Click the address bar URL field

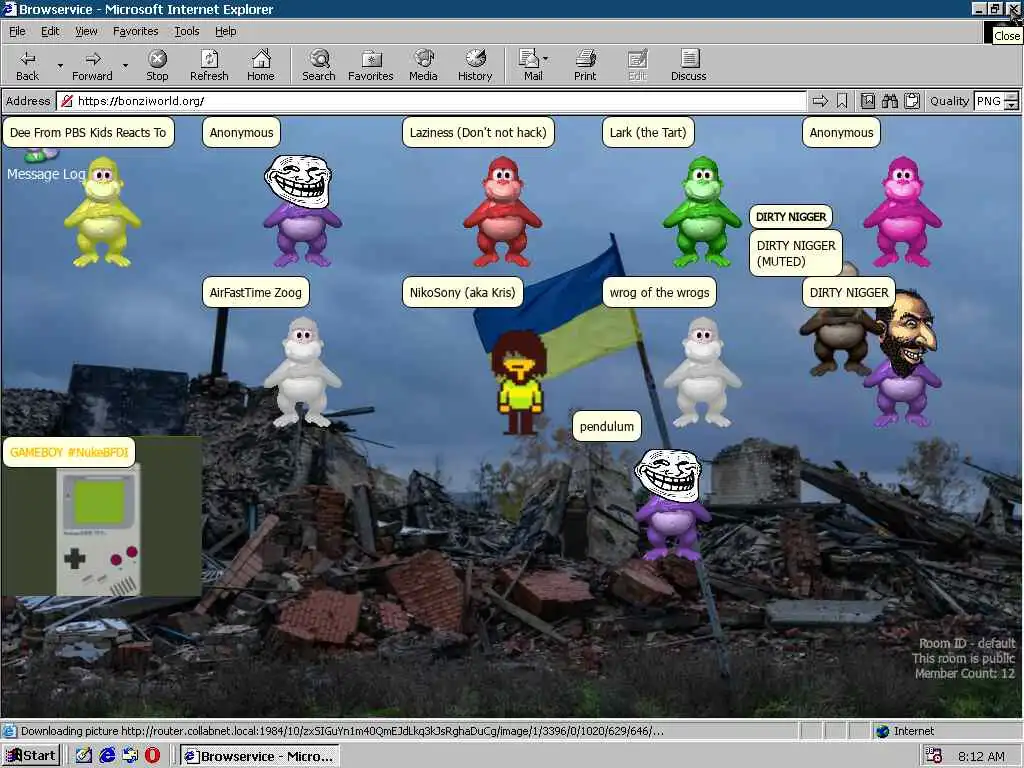pos(431,101)
